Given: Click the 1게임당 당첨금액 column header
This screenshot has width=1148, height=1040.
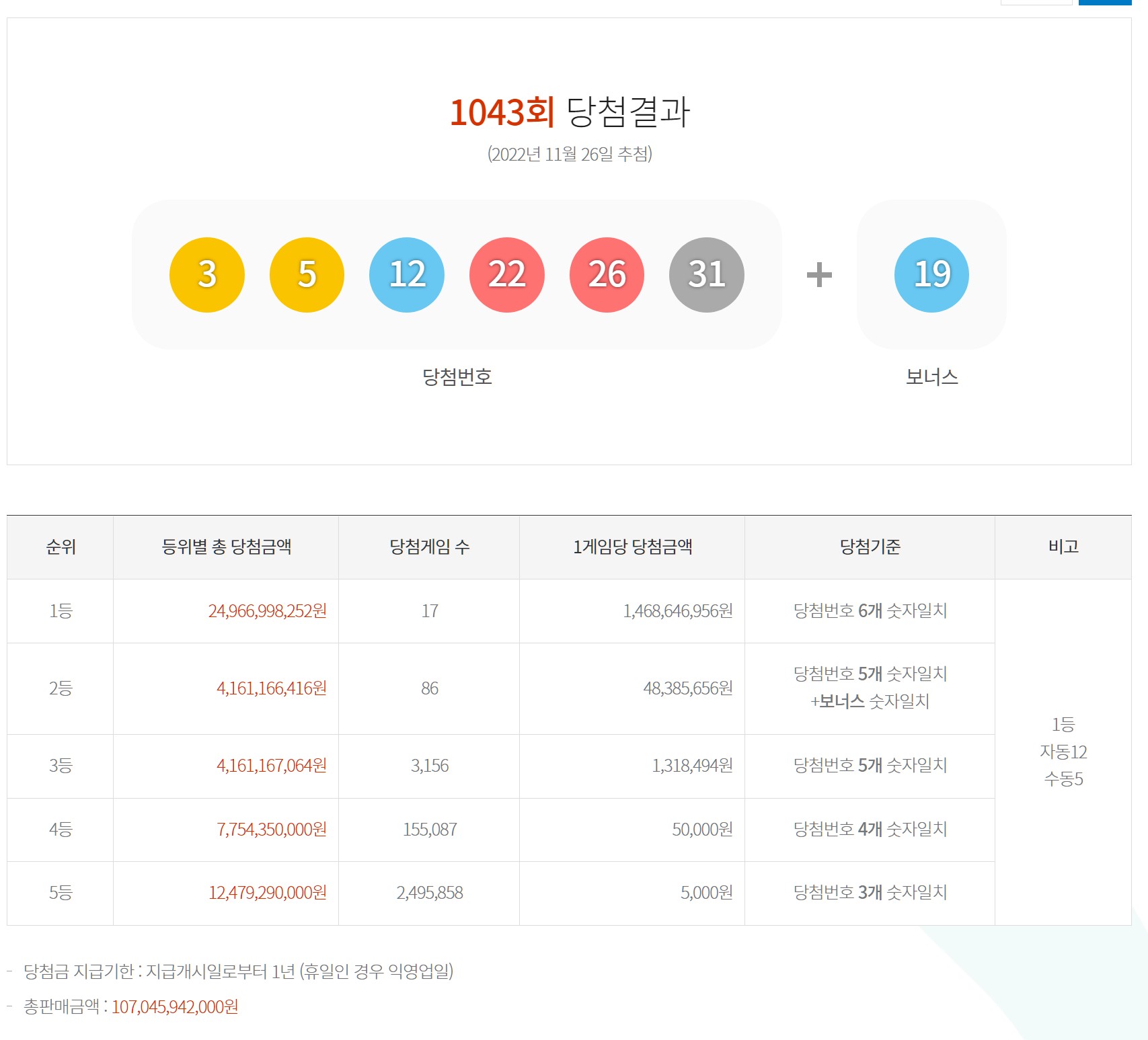Looking at the screenshot, I should (x=632, y=547).
